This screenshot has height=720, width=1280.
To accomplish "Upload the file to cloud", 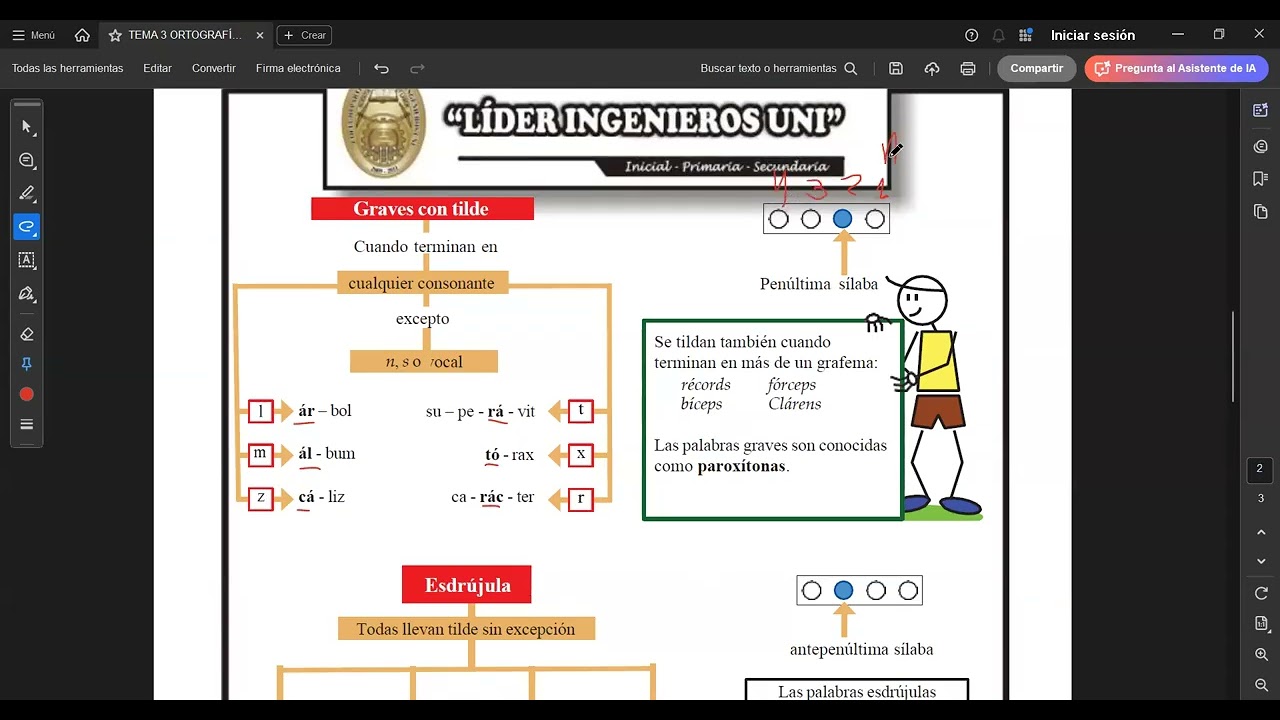I will point(932,68).
